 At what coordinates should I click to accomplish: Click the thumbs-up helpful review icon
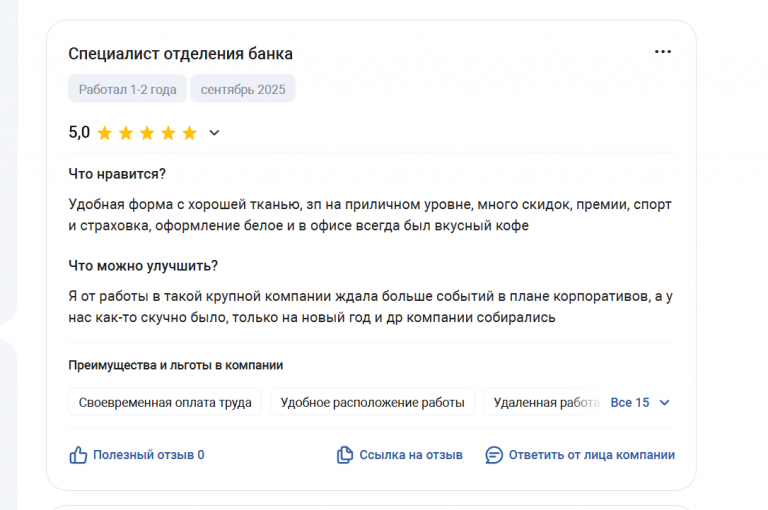(78, 455)
